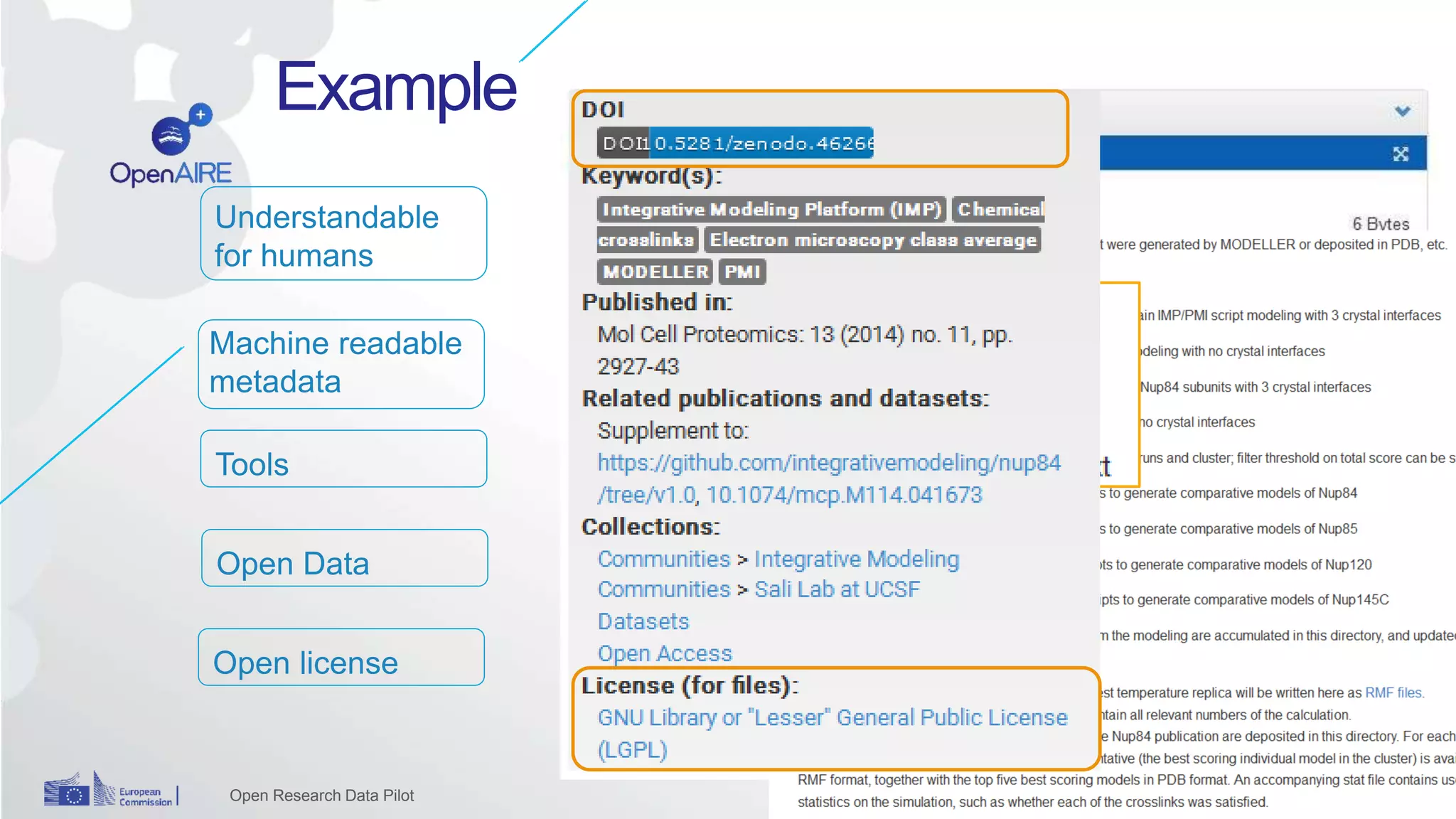Open the Datasets collection link
Screen dimensions: 1456x819
click(643, 621)
